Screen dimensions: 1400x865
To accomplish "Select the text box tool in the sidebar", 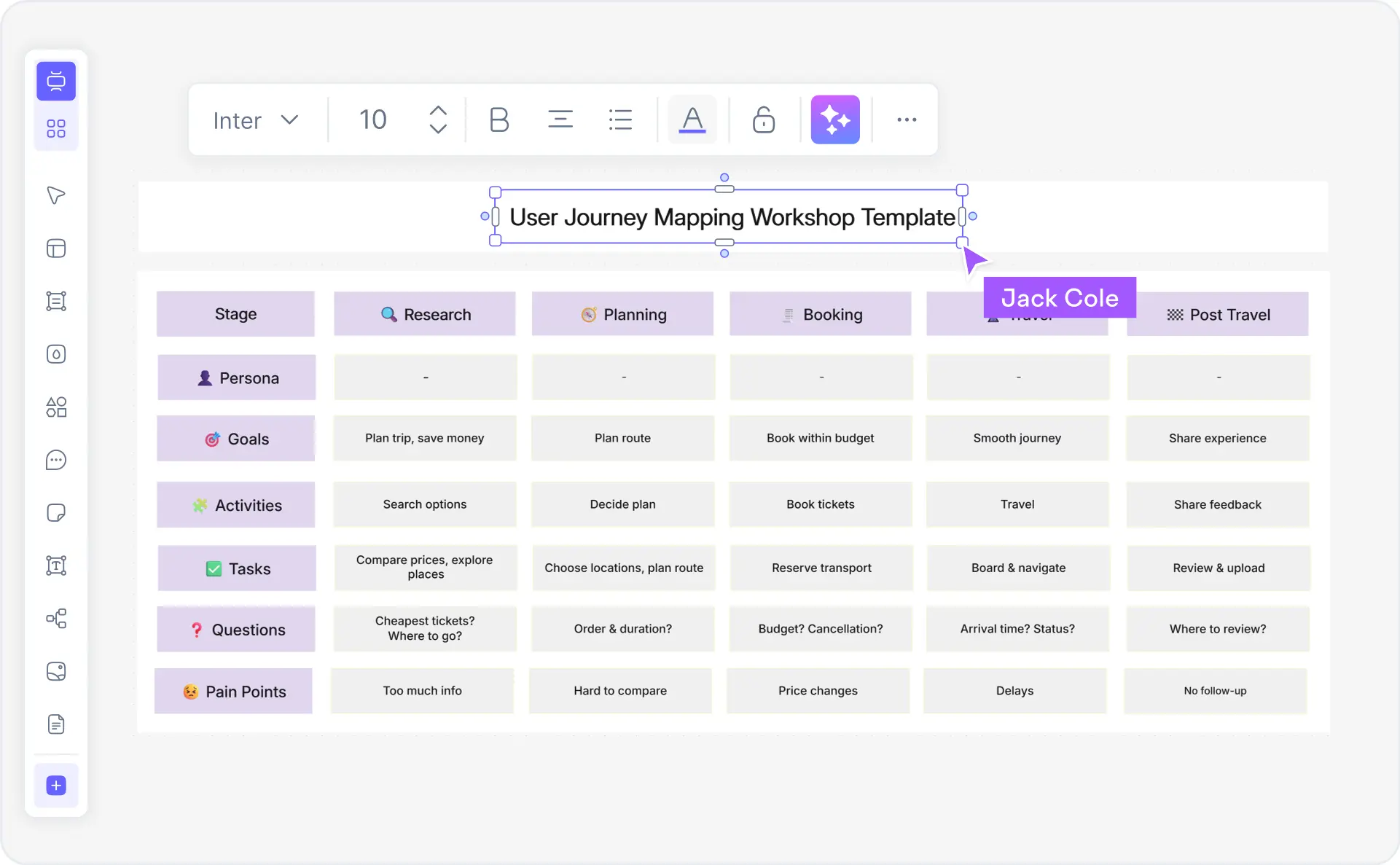I will [56, 565].
